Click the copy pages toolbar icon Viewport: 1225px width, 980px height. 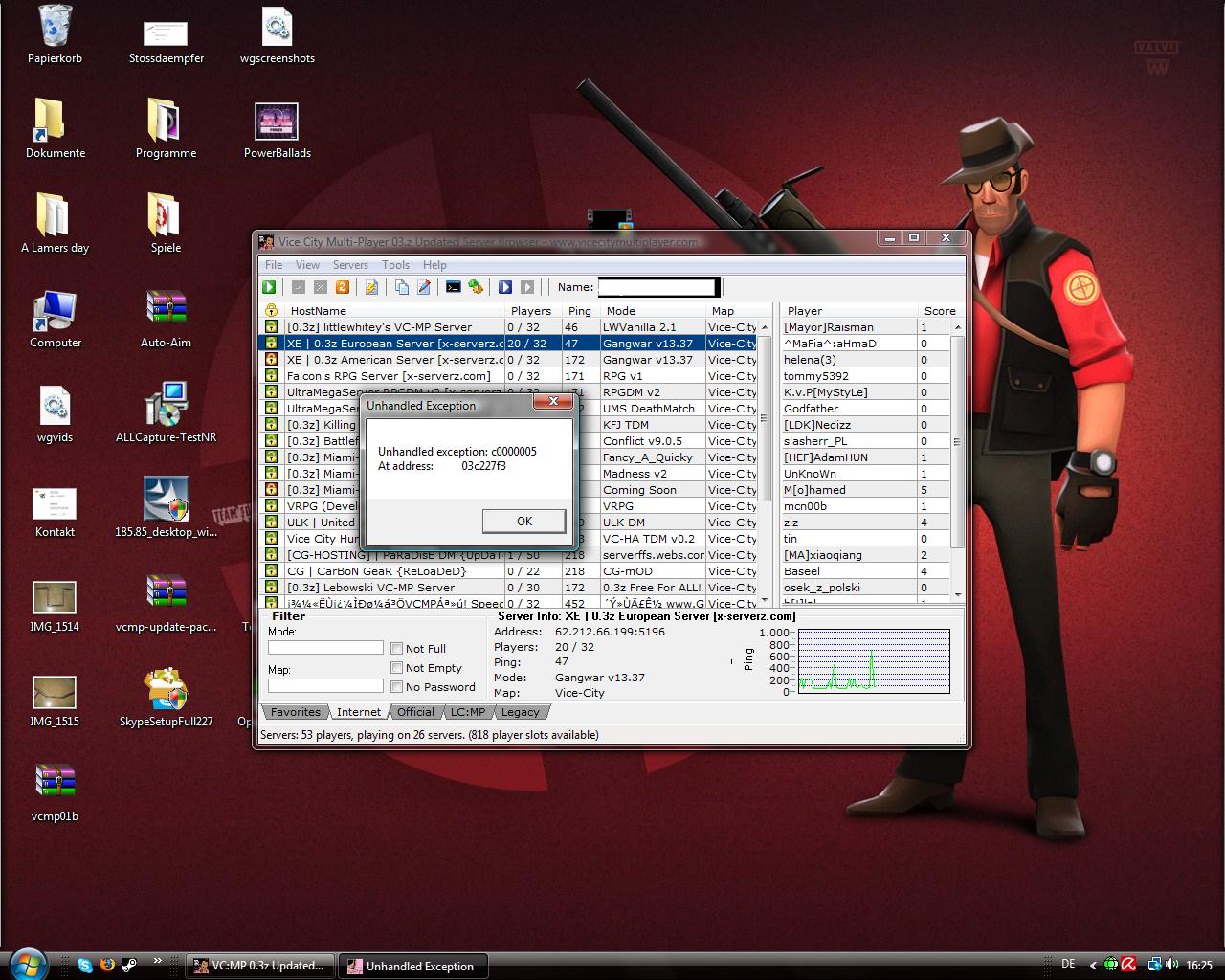(402, 287)
